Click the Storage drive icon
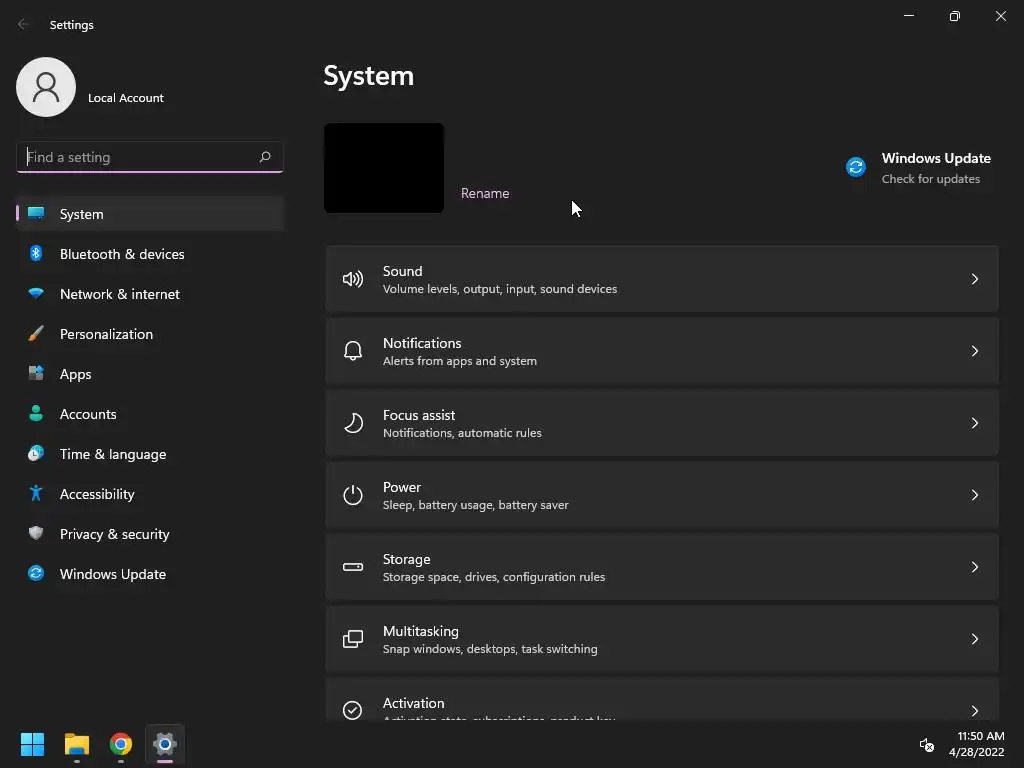The height and width of the screenshot is (768, 1024). pyautogui.click(x=353, y=567)
